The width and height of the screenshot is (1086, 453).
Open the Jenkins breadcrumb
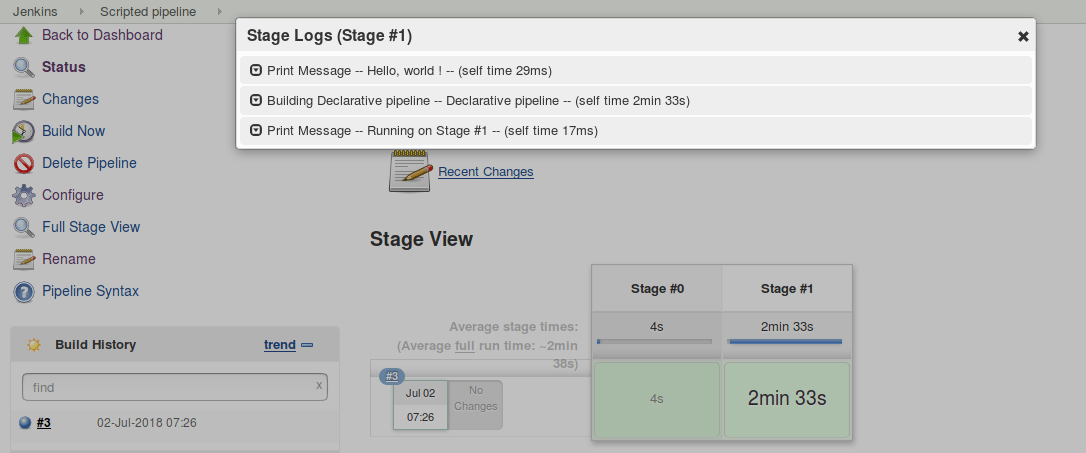click(35, 12)
